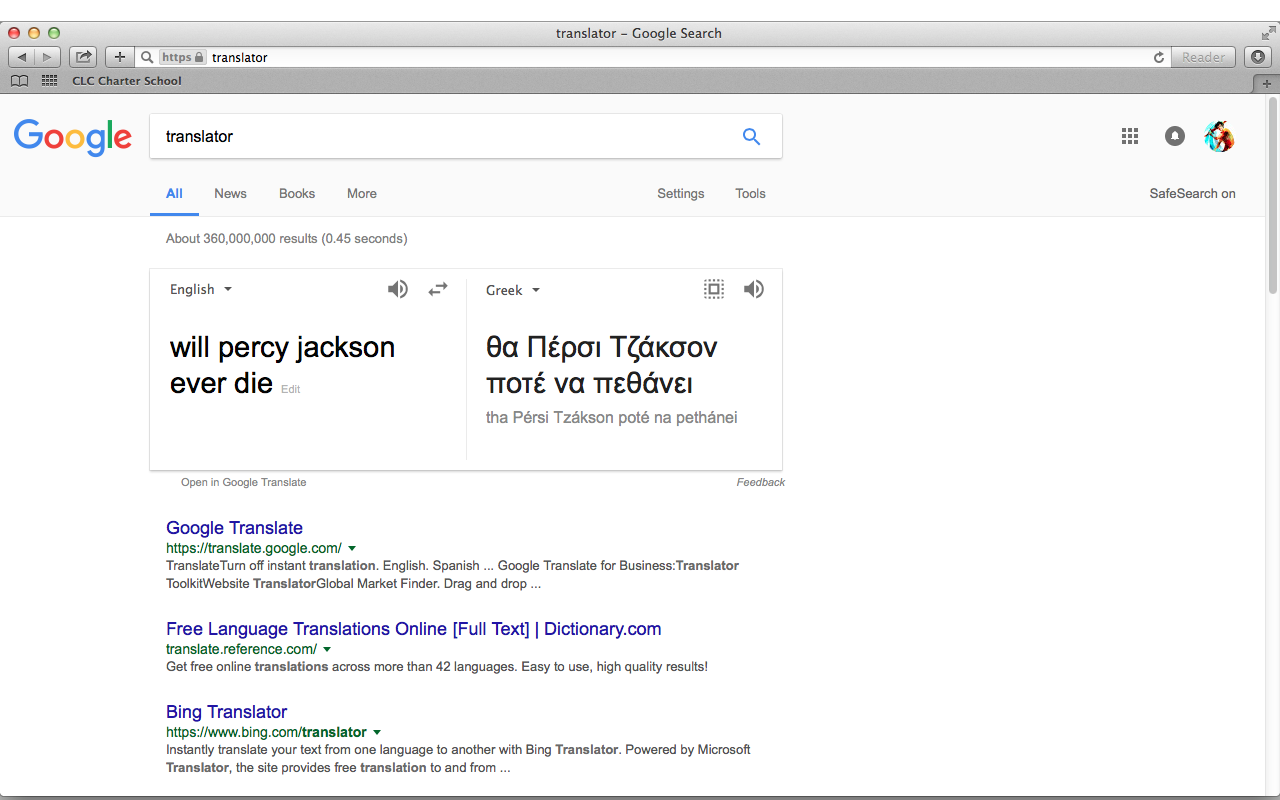The image size is (1280, 800).
Task: Show Top Sites grid icon
Action: tap(49, 81)
